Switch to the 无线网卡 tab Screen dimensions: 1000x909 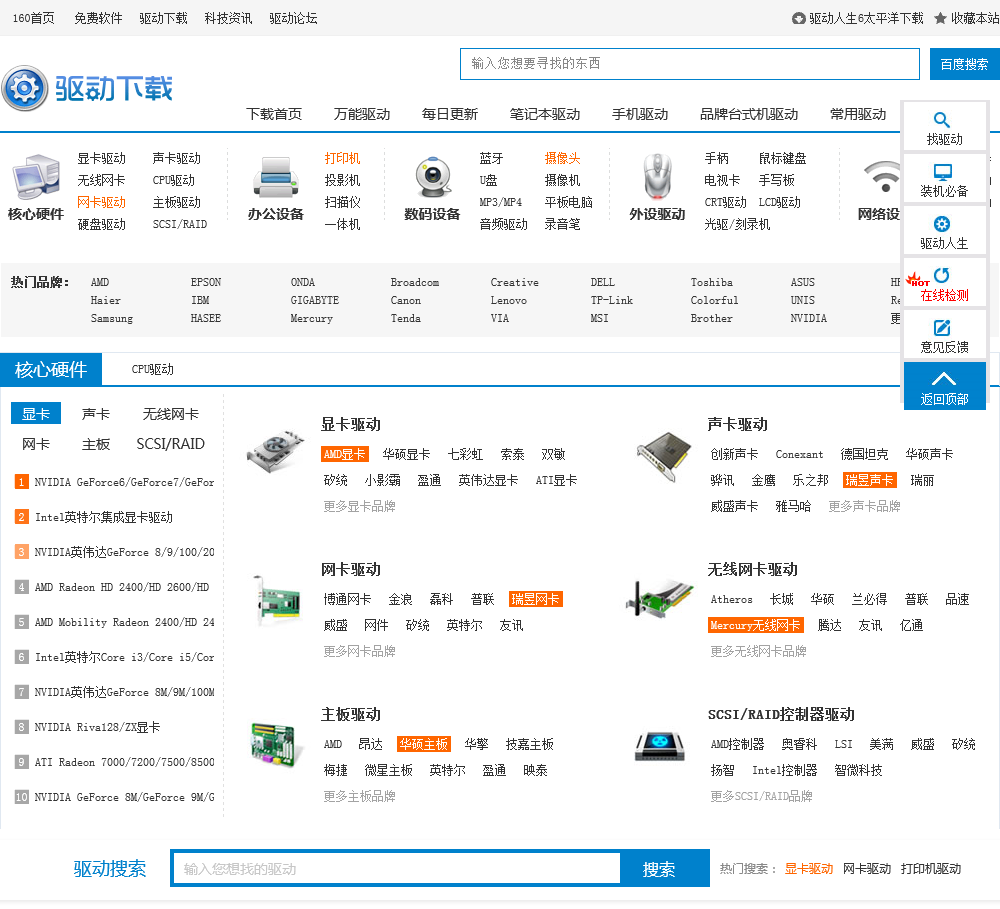click(x=170, y=414)
